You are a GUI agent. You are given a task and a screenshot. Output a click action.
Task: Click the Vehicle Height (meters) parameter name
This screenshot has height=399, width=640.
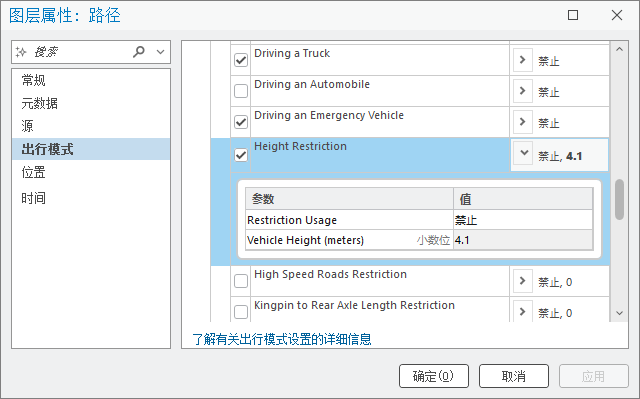305,240
